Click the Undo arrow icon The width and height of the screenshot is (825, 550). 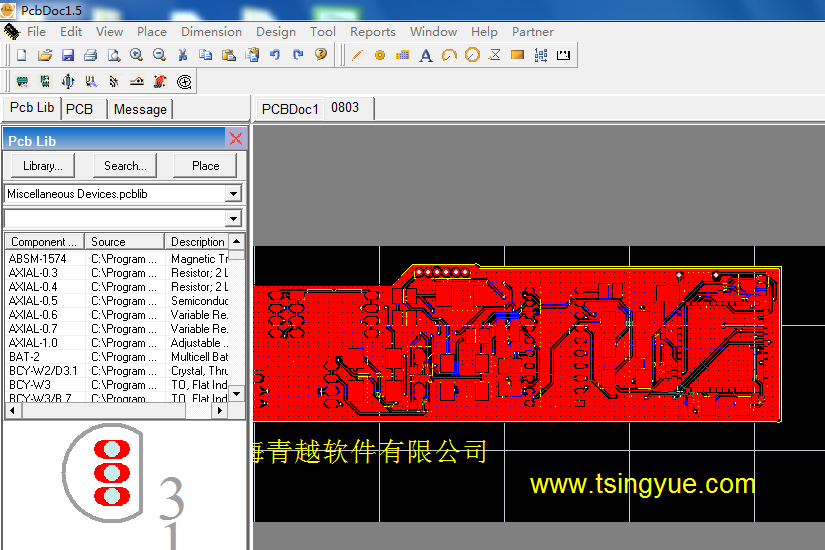coord(275,55)
